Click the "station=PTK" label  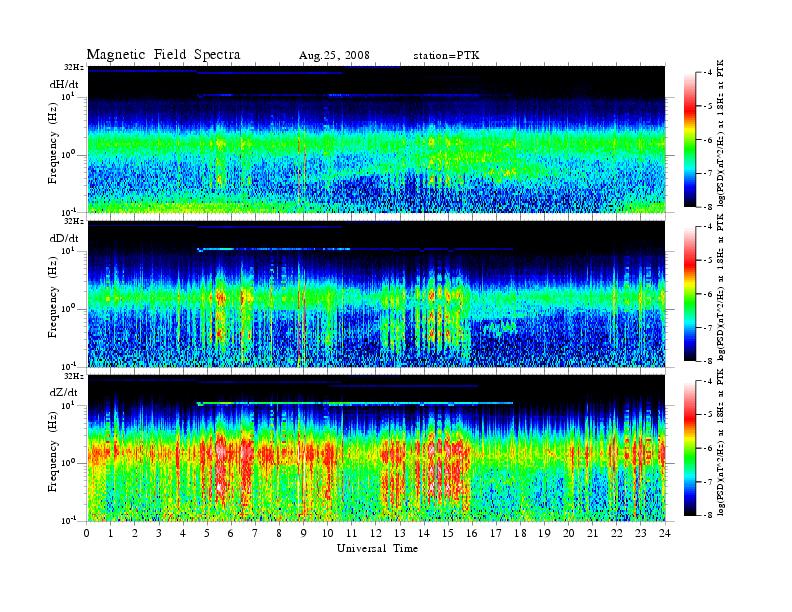[447, 56]
